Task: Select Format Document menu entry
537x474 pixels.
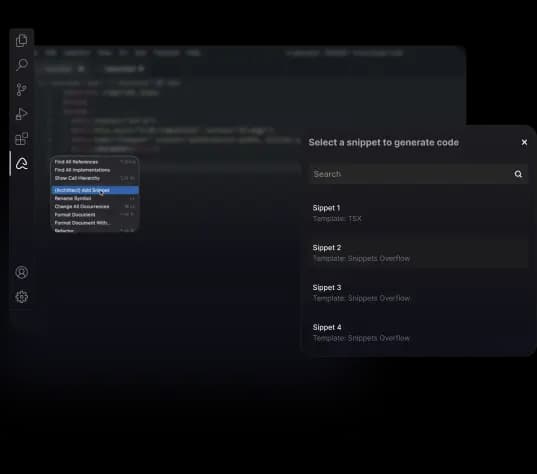Action: [95, 215]
